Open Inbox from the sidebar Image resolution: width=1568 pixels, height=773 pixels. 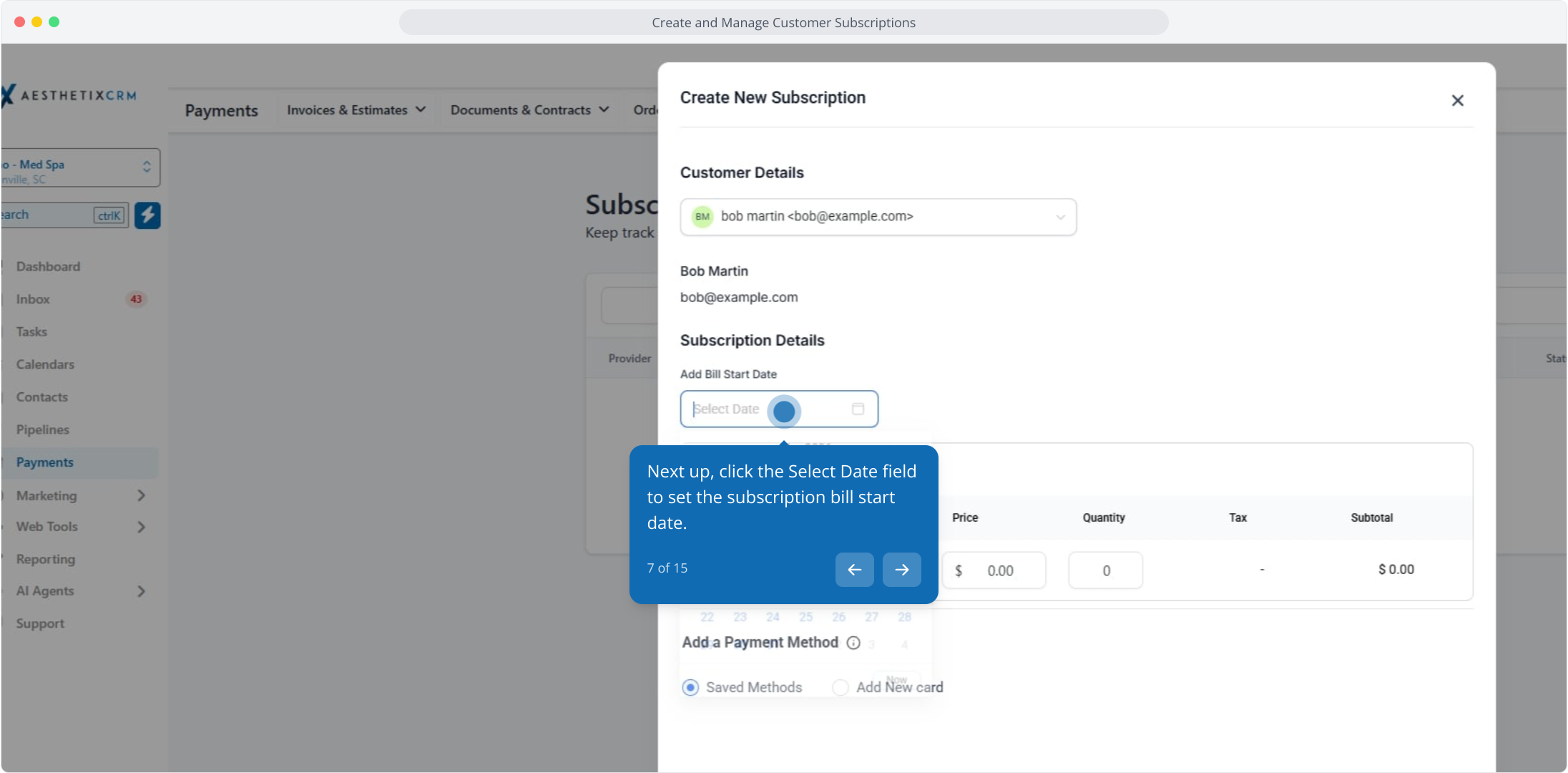pyautogui.click(x=33, y=299)
